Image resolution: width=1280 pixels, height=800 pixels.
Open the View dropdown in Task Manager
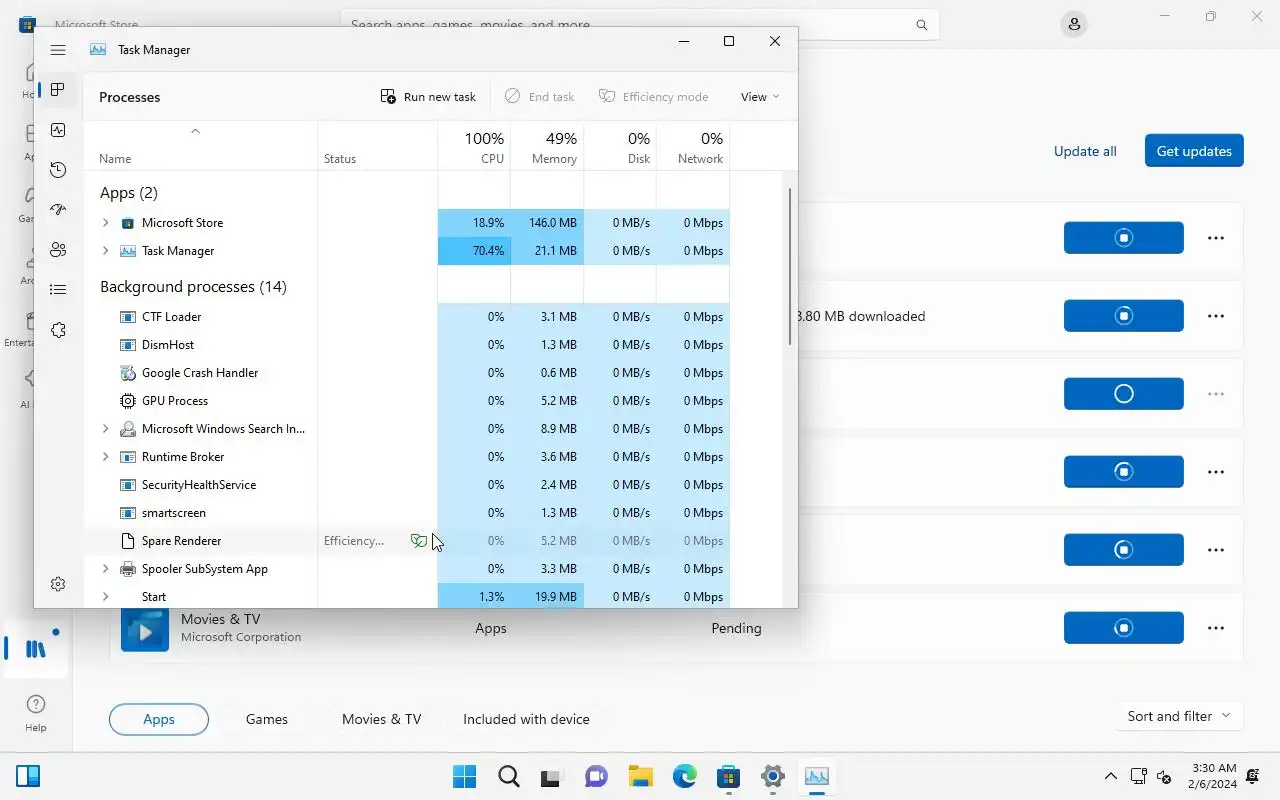(x=760, y=97)
